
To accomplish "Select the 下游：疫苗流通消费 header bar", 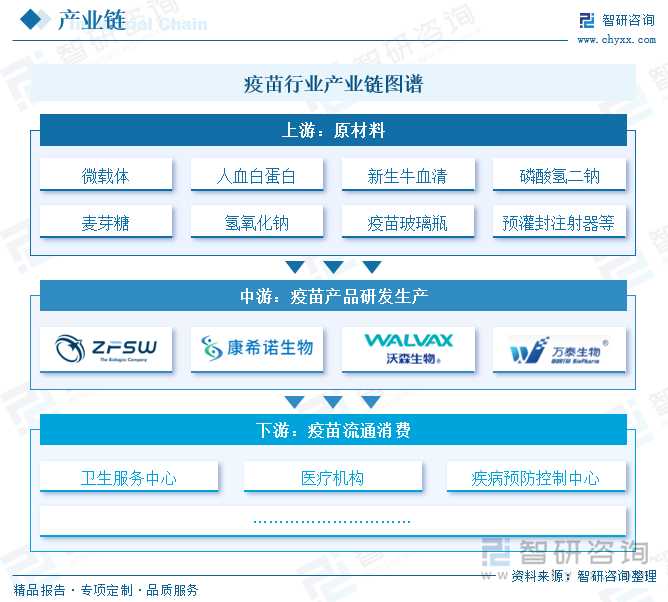I will [x=333, y=430].
